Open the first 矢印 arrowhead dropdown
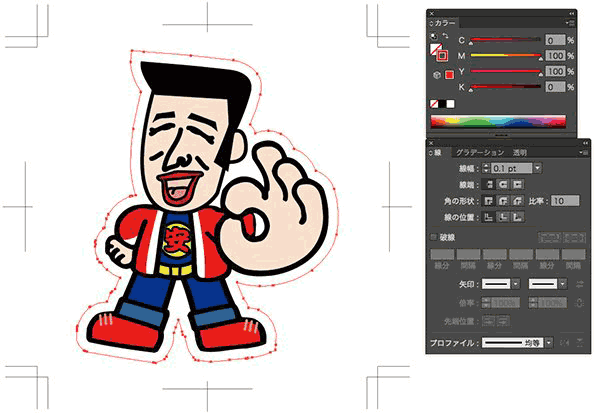600x413 pixels. 518,285
